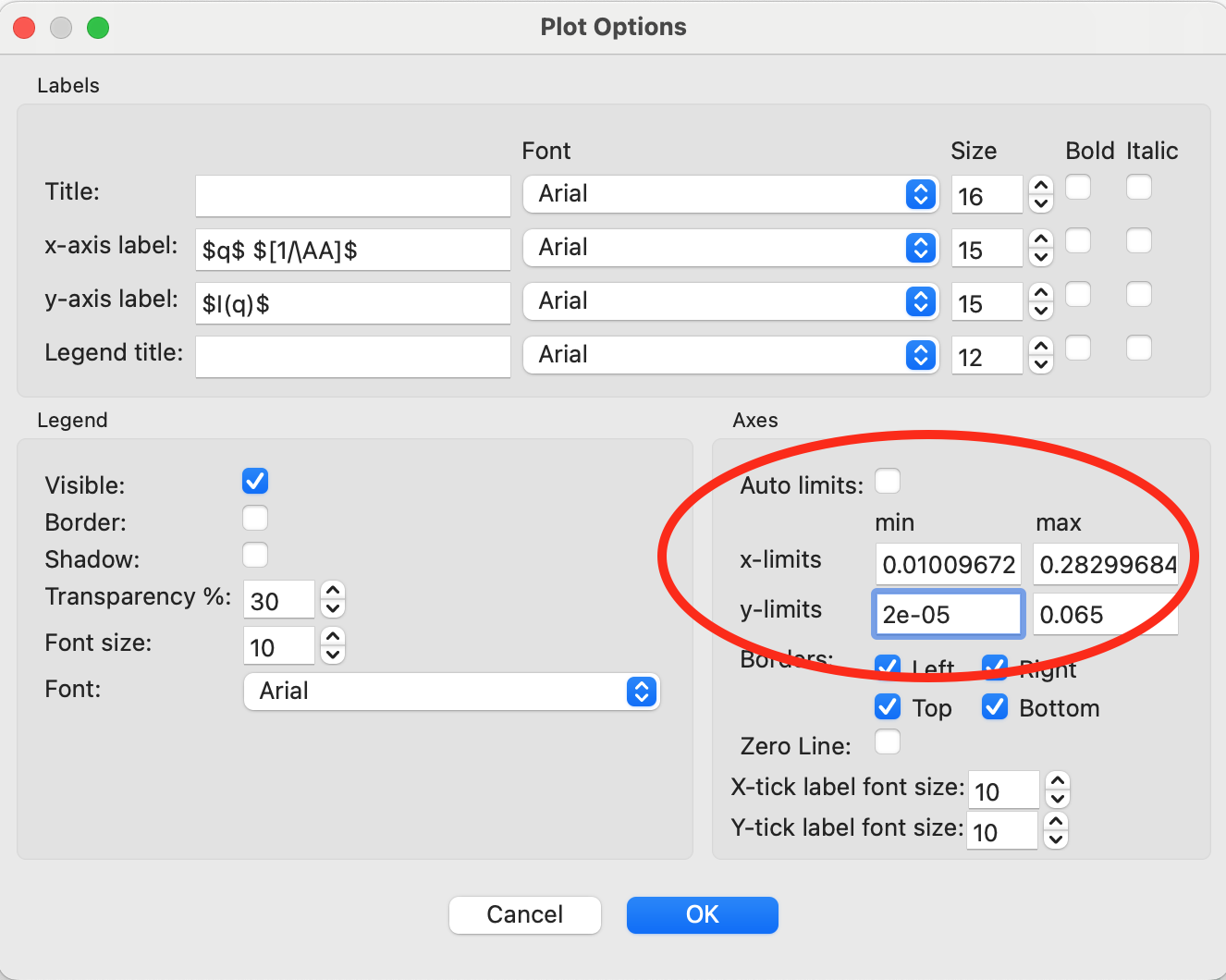
Task: Click the y-limits max field
Action: (x=1105, y=615)
